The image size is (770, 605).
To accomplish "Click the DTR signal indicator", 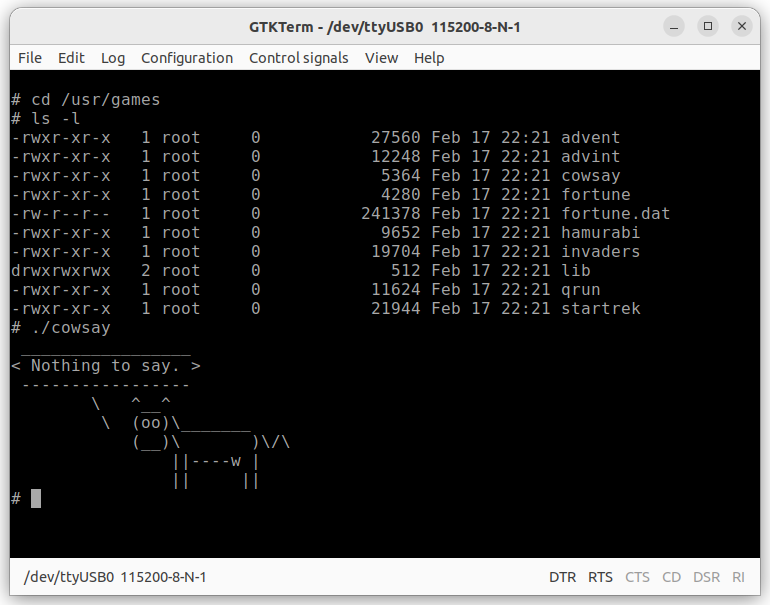I will pyautogui.click(x=562, y=577).
